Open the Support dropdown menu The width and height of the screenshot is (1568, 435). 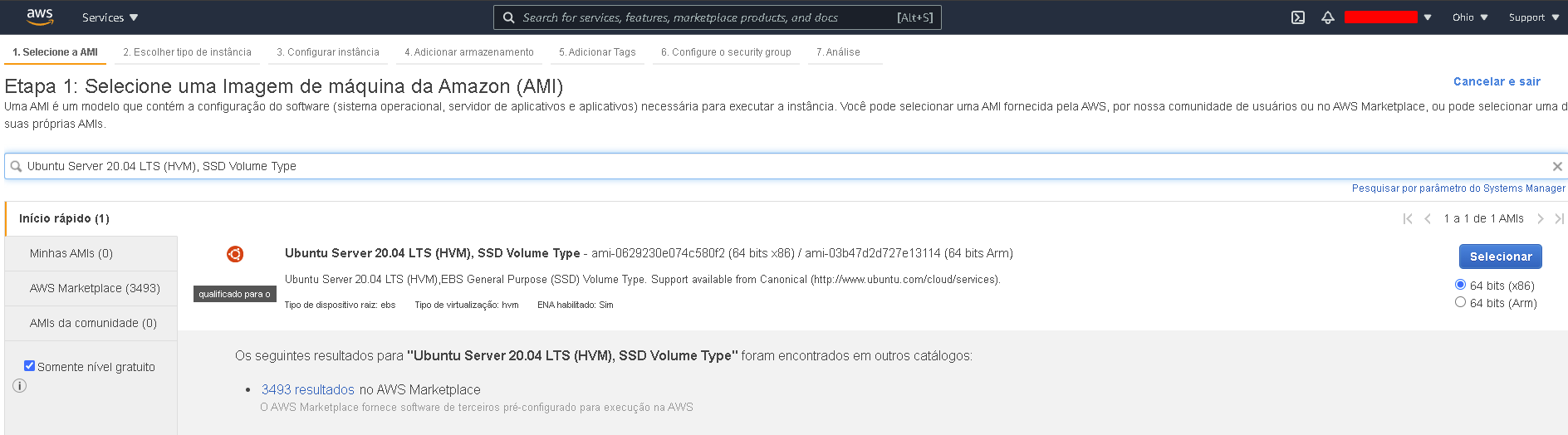1534,17
